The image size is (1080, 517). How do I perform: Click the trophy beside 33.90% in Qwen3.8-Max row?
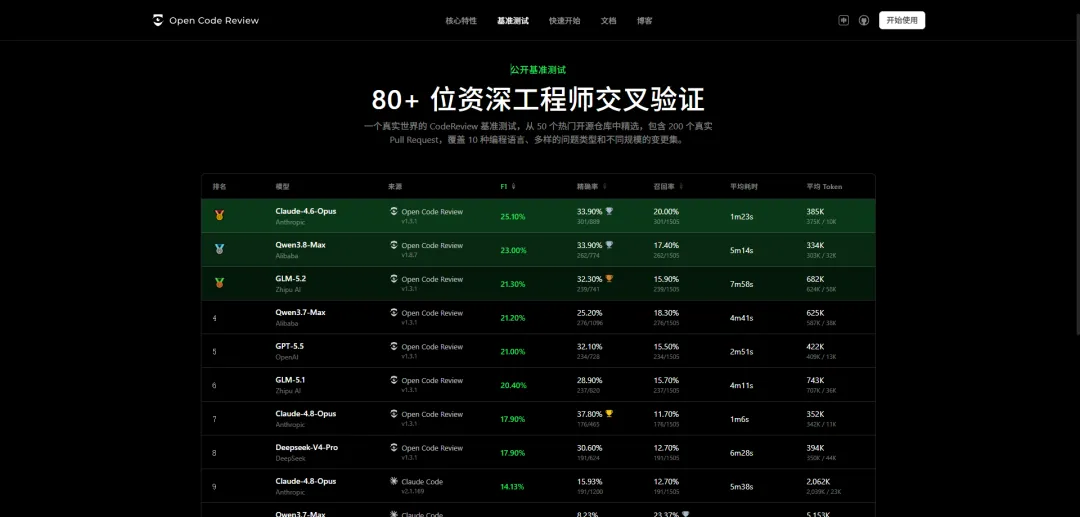pos(609,245)
